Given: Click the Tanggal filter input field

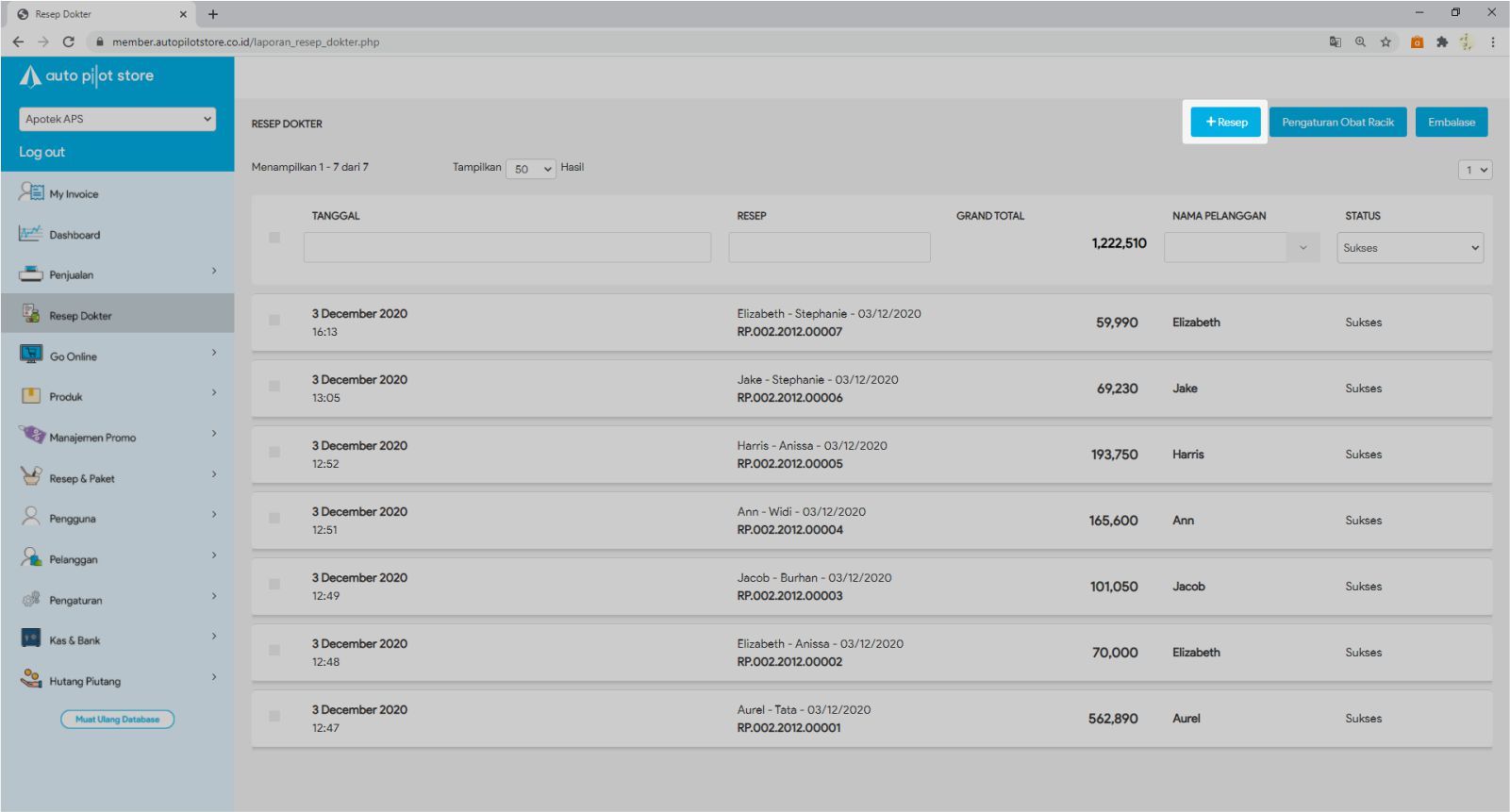Looking at the screenshot, I should [507, 247].
